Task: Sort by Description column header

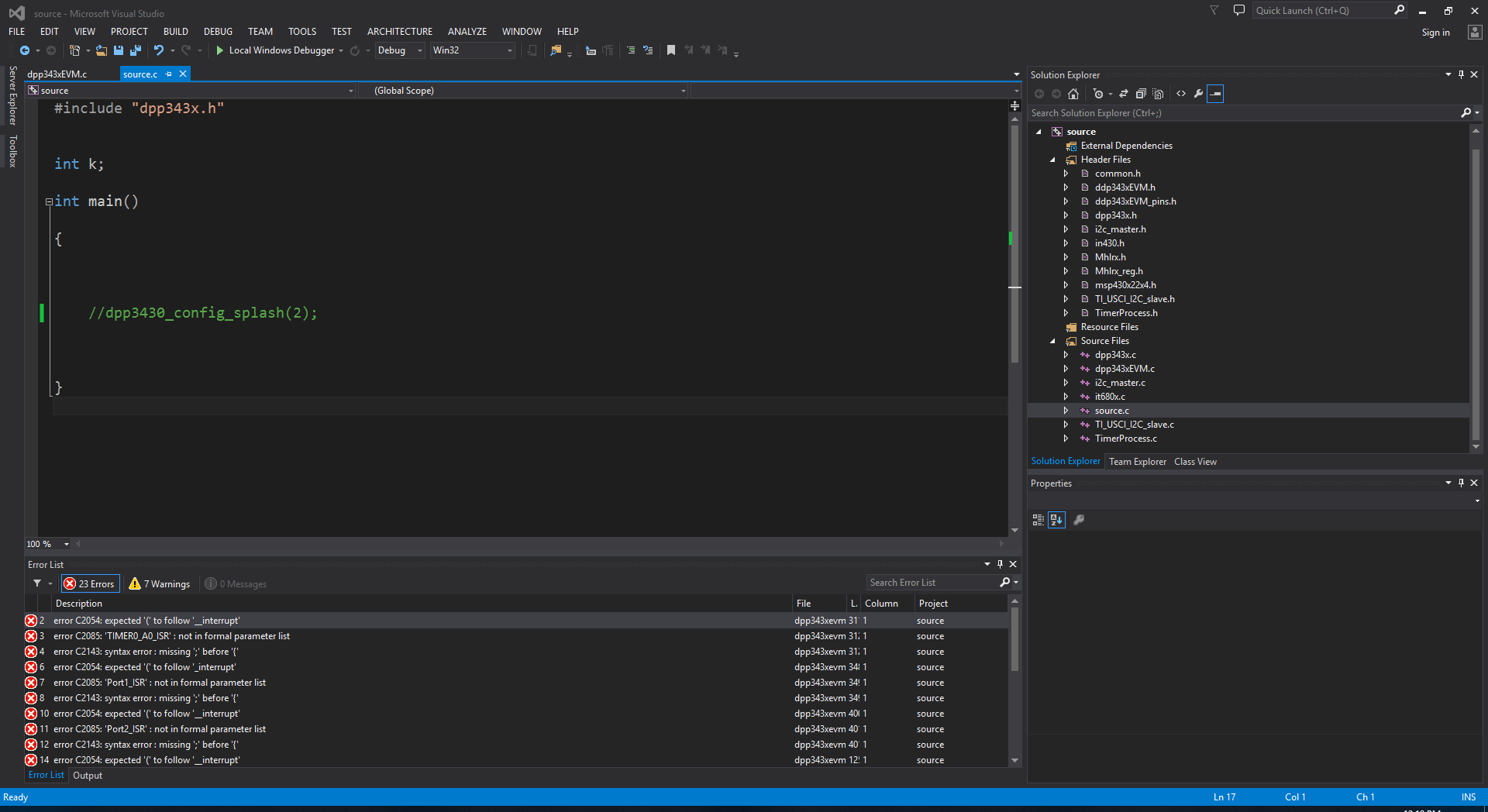Action: 422,604
